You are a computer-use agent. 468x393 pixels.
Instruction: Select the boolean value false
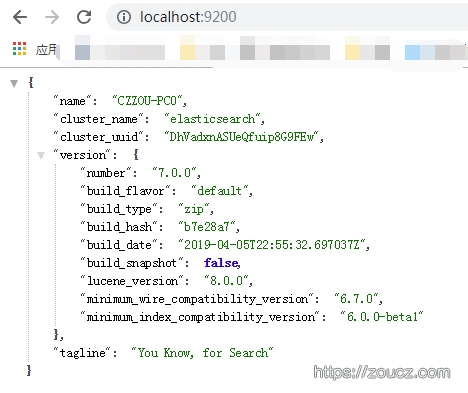click(x=221, y=263)
